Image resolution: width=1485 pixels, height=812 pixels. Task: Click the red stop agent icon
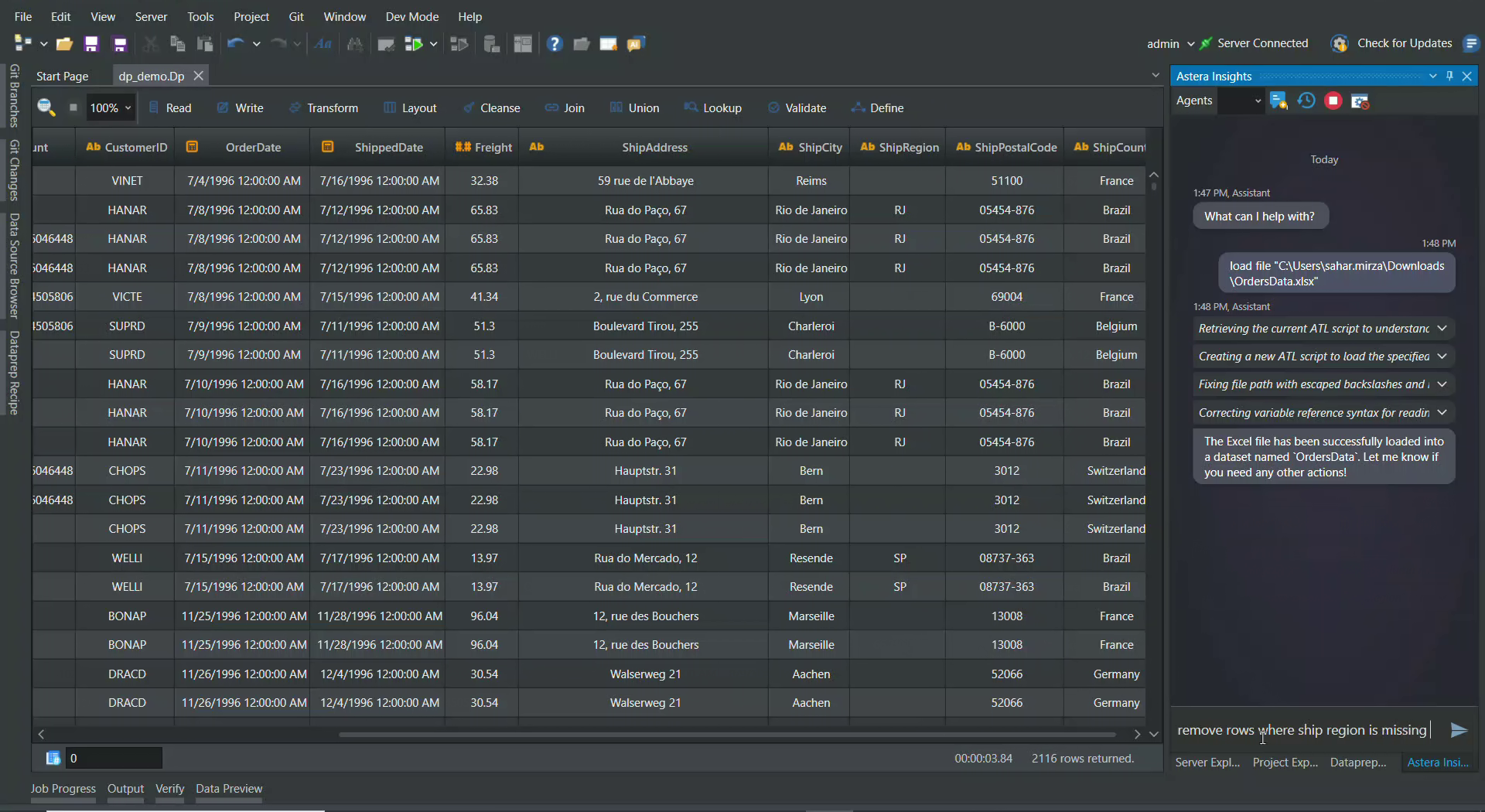point(1333,101)
